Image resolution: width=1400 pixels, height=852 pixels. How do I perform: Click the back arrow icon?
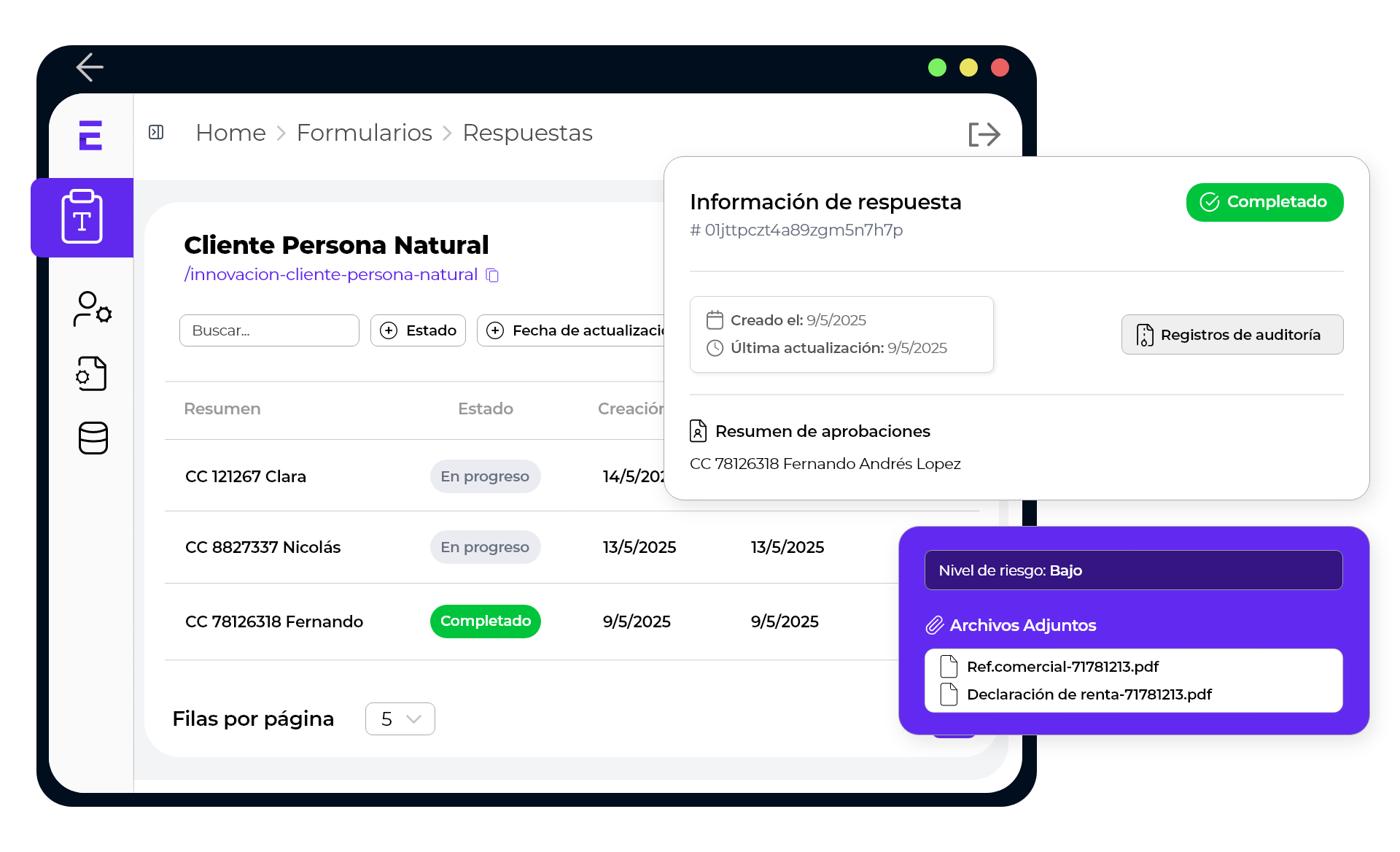[90, 67]
